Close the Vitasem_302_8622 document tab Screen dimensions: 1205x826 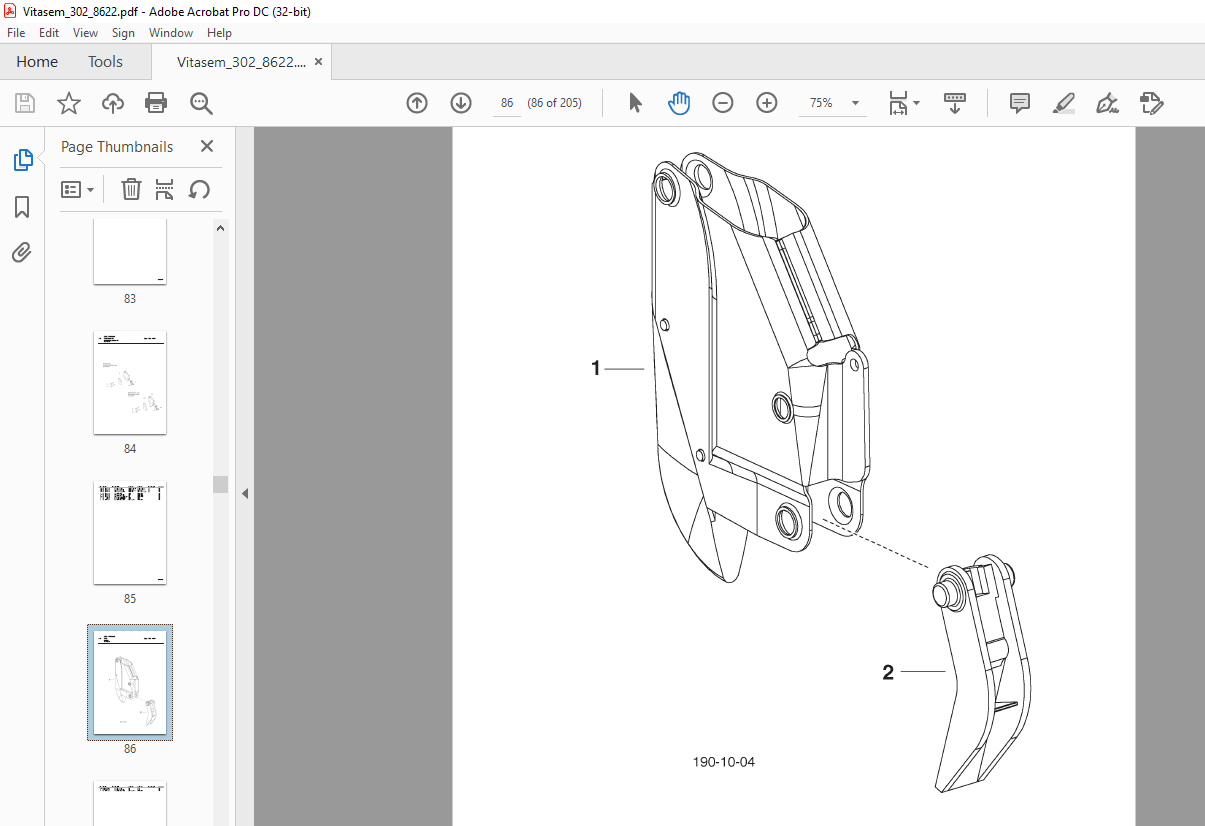coord(319,62)
